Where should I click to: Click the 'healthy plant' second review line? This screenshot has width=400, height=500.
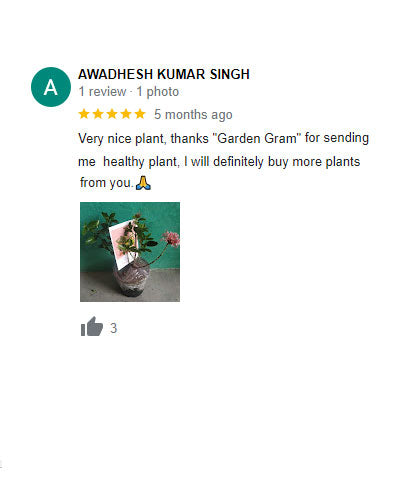(219, 162)
